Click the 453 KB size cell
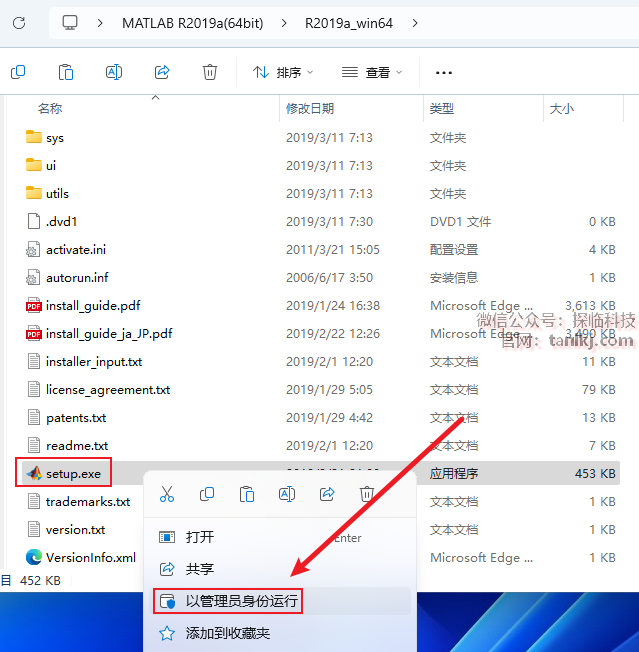 (x=595, y=473)
